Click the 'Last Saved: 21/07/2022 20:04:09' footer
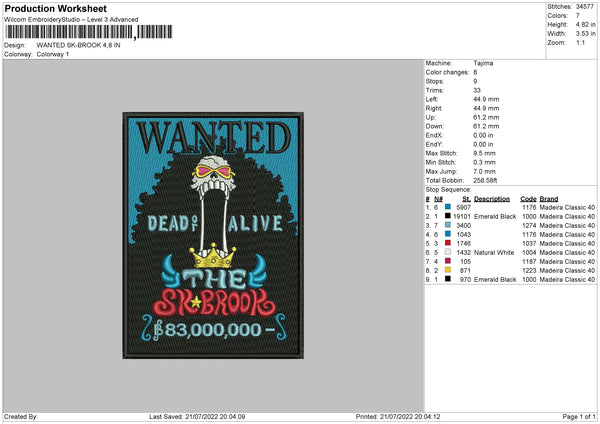The height and width of the screenshot is (424, 600). click(197, 417)
